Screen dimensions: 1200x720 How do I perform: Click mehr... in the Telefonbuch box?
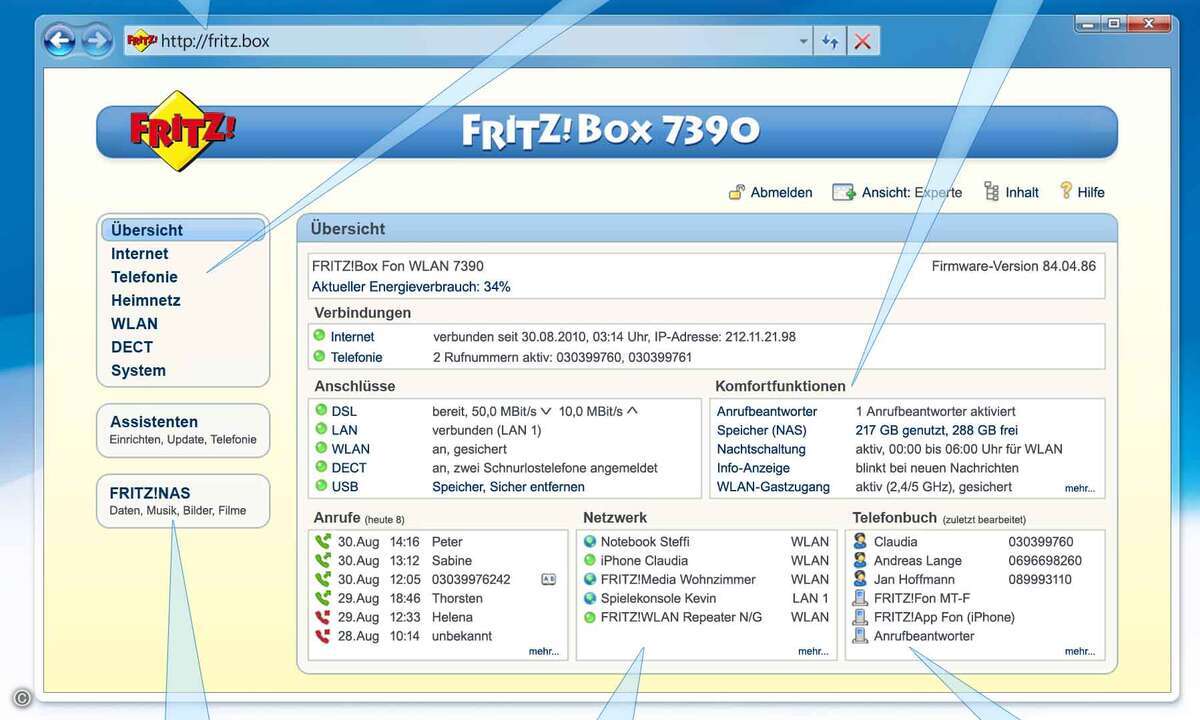click(1080, 651)
